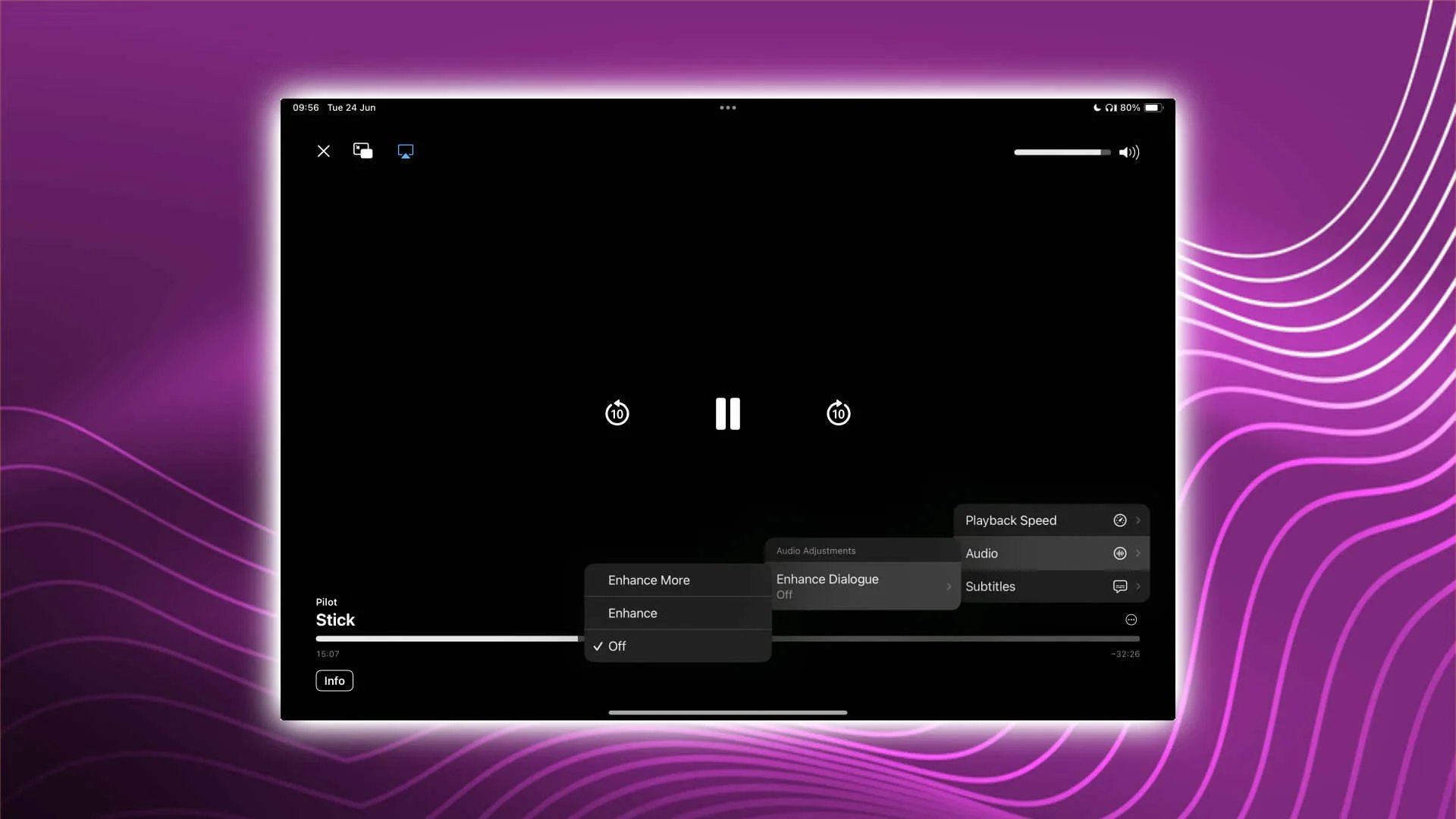
Task: Click the Audio waveform icon
Action: point(1120,553)
